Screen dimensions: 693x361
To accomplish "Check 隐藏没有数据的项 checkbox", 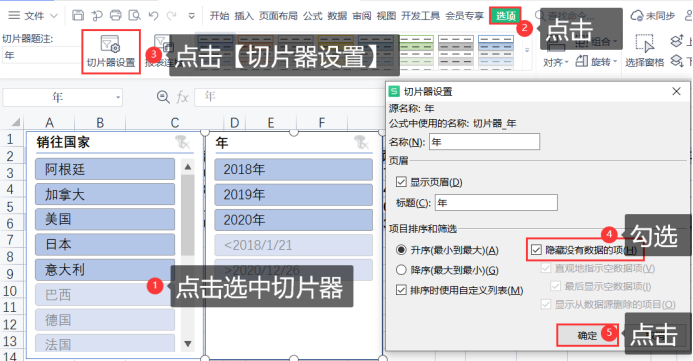I will point(536,250).
